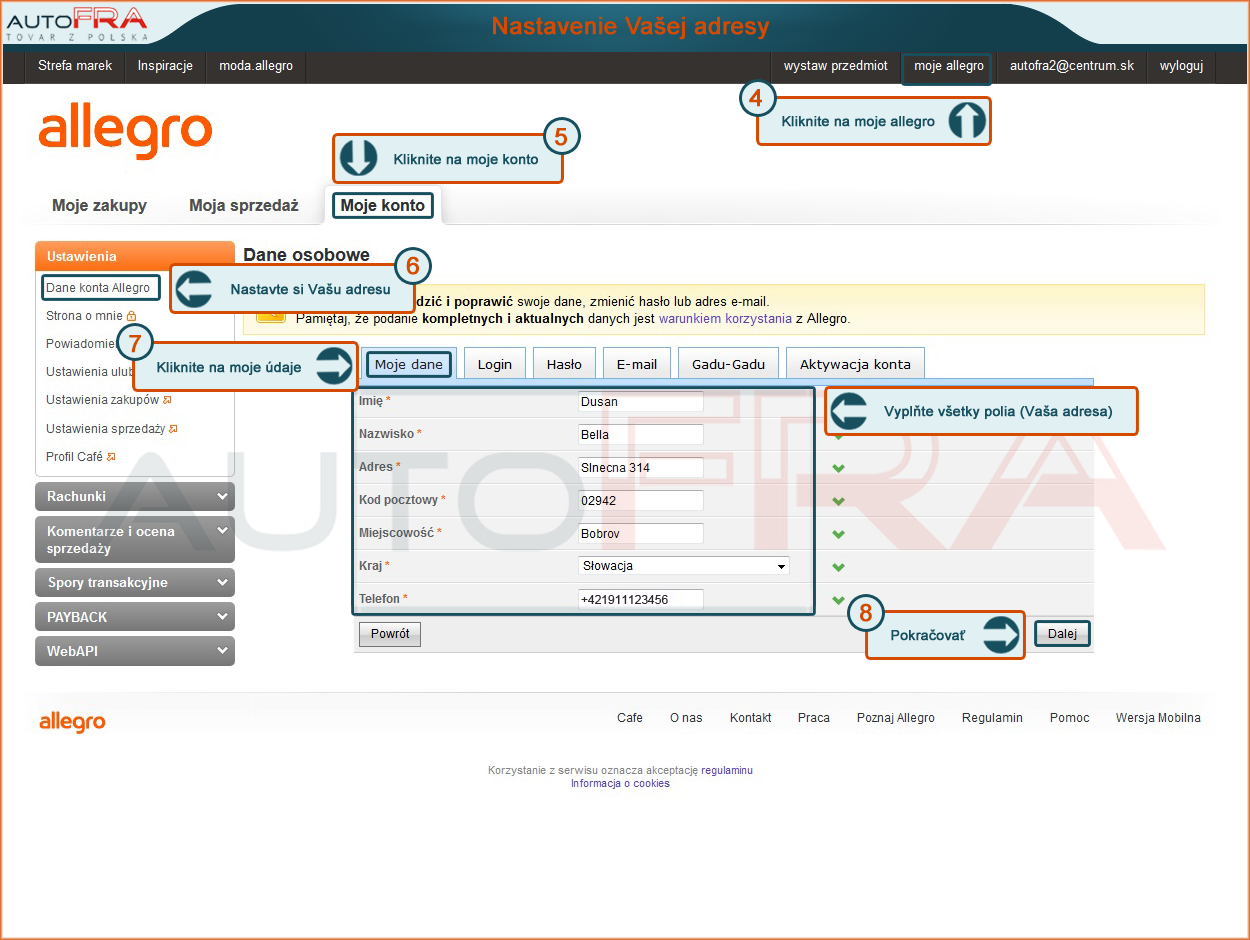Click the small allegro logo in the footer
The width and height of the screenshot is (1250, 940).
tap(72, 721)
